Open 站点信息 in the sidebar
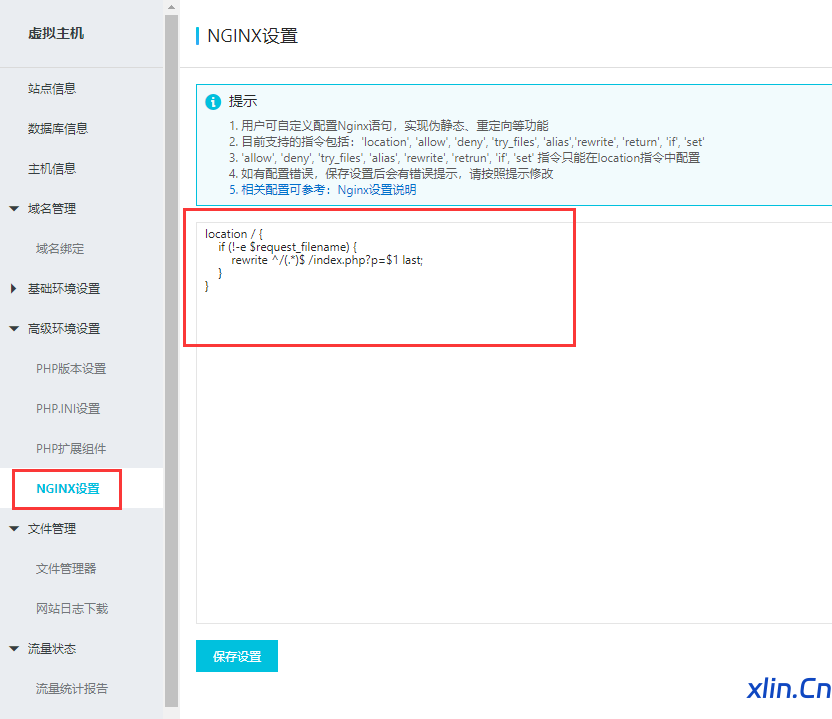Screen dimensions: 832x719 (52, 89)
